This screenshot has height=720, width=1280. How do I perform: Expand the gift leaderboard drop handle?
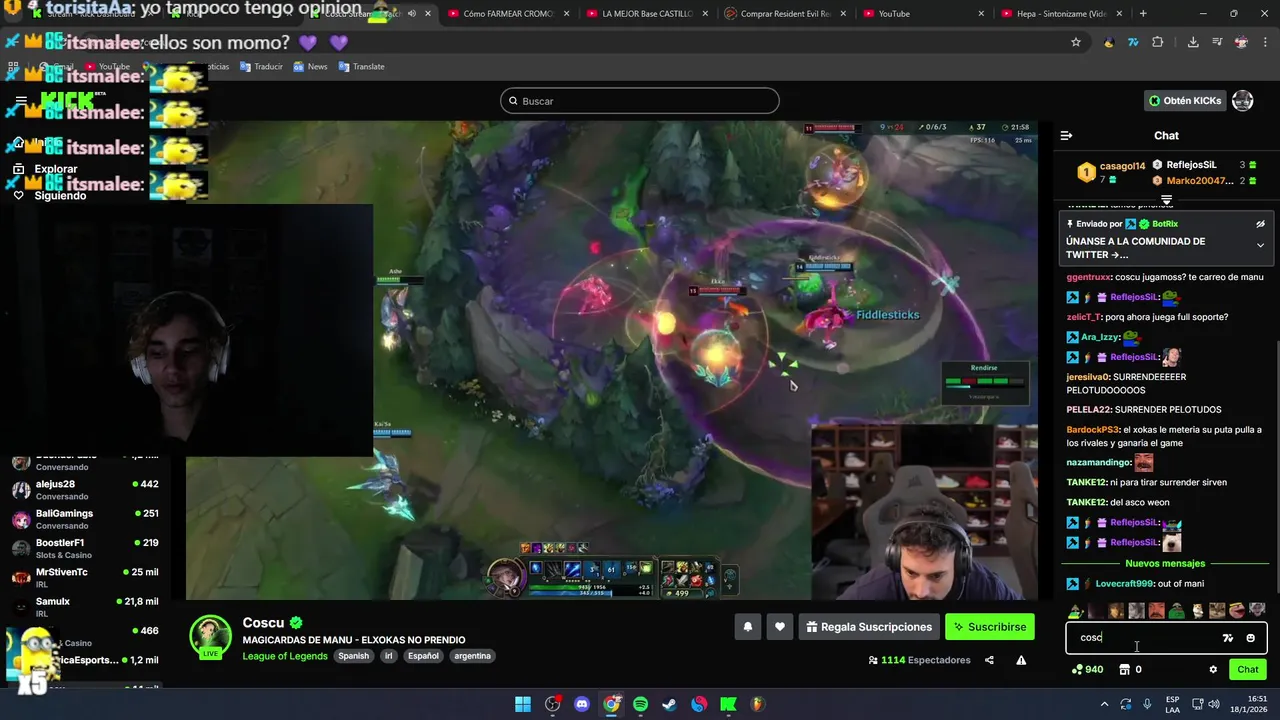pos(1166,200)
